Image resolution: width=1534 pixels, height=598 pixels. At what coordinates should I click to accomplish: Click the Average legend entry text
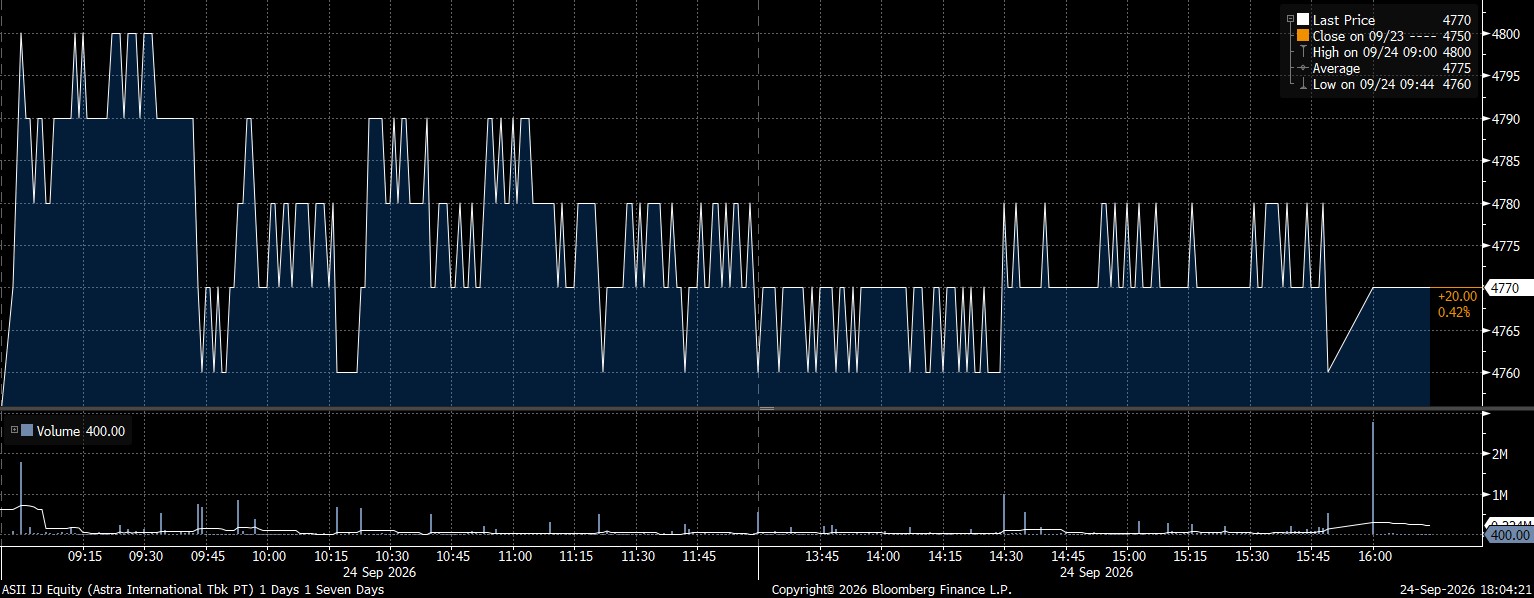[1336, 68]
